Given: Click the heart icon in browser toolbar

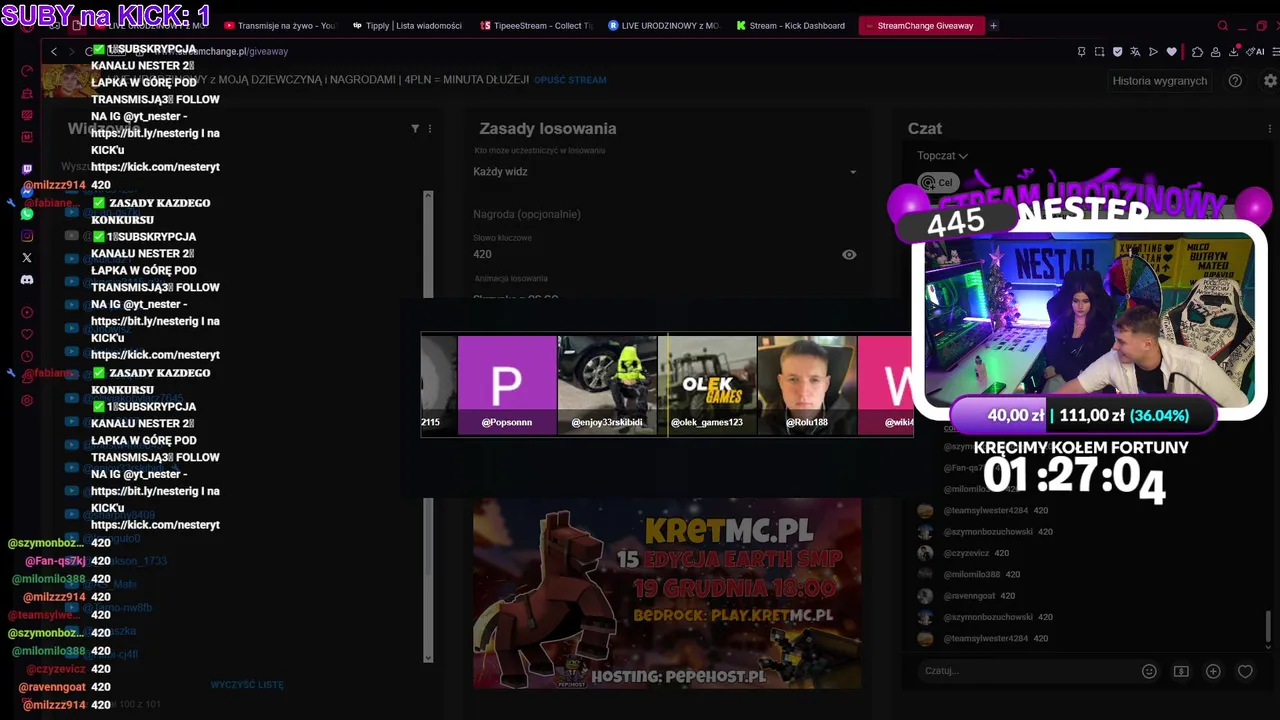Looking at the screenshot, I should (x=1171, y=52).
